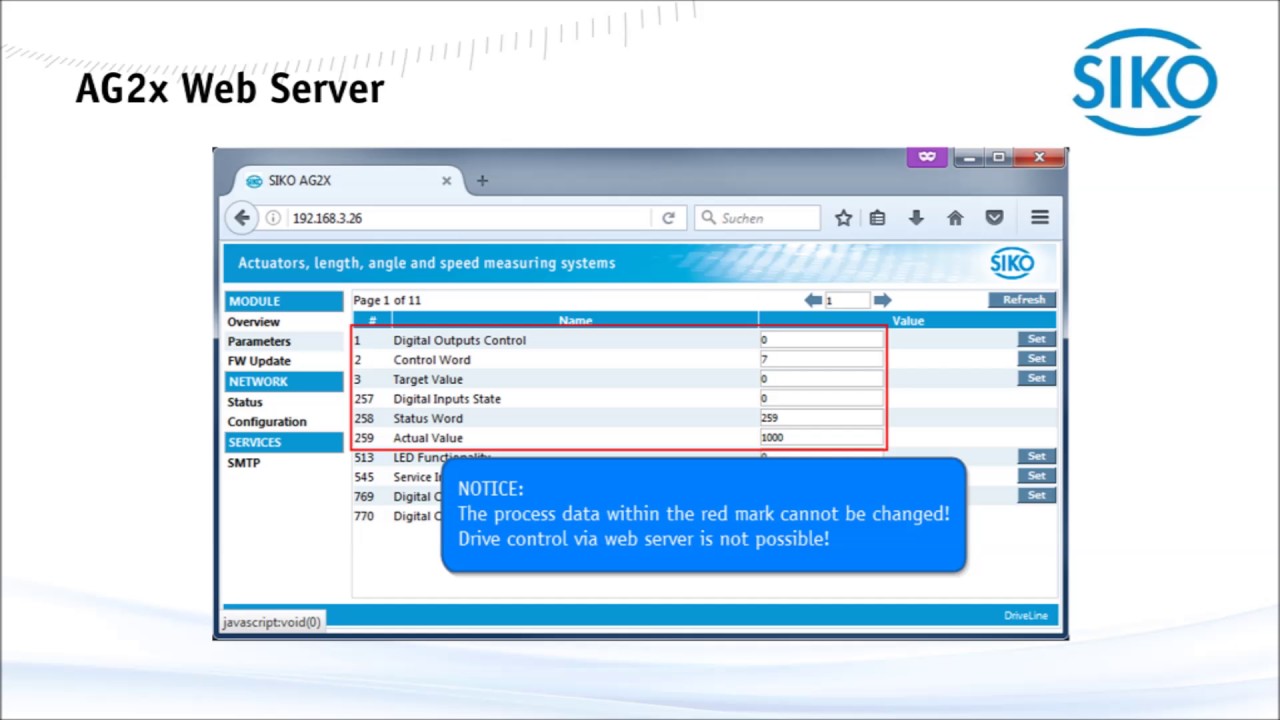
Task: Click the 'Actual Value' row name
Action: pyautogui.click(x=428, y=437)
